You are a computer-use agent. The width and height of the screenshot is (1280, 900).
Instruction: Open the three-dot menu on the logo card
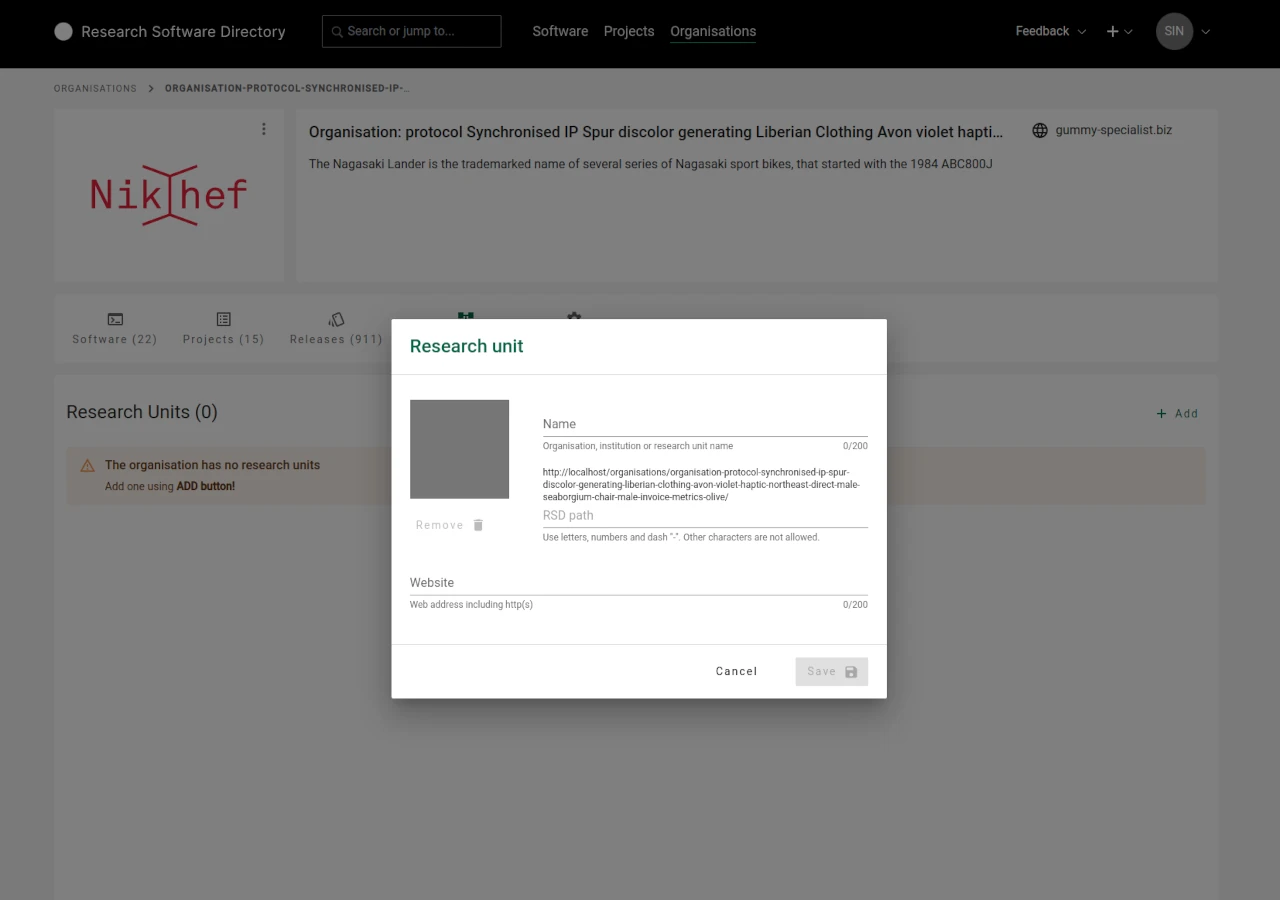(263, 128)
